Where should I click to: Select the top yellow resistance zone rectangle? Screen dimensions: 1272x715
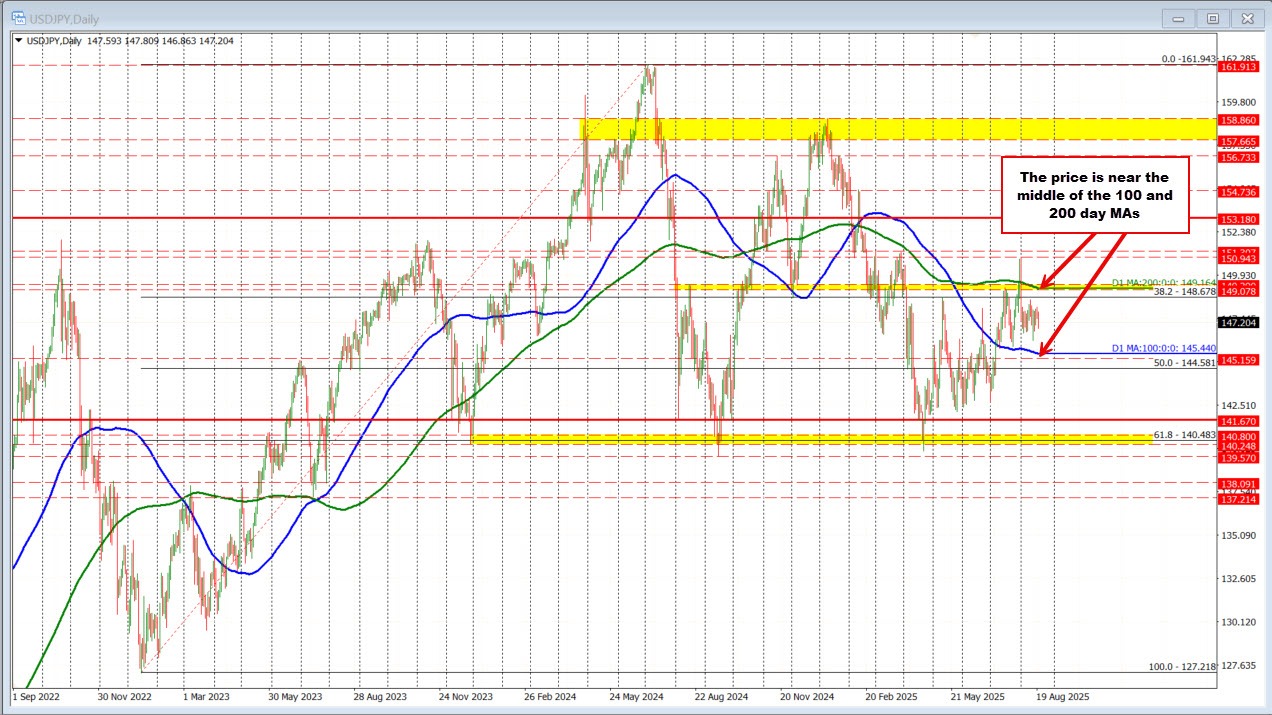(895, 128)
